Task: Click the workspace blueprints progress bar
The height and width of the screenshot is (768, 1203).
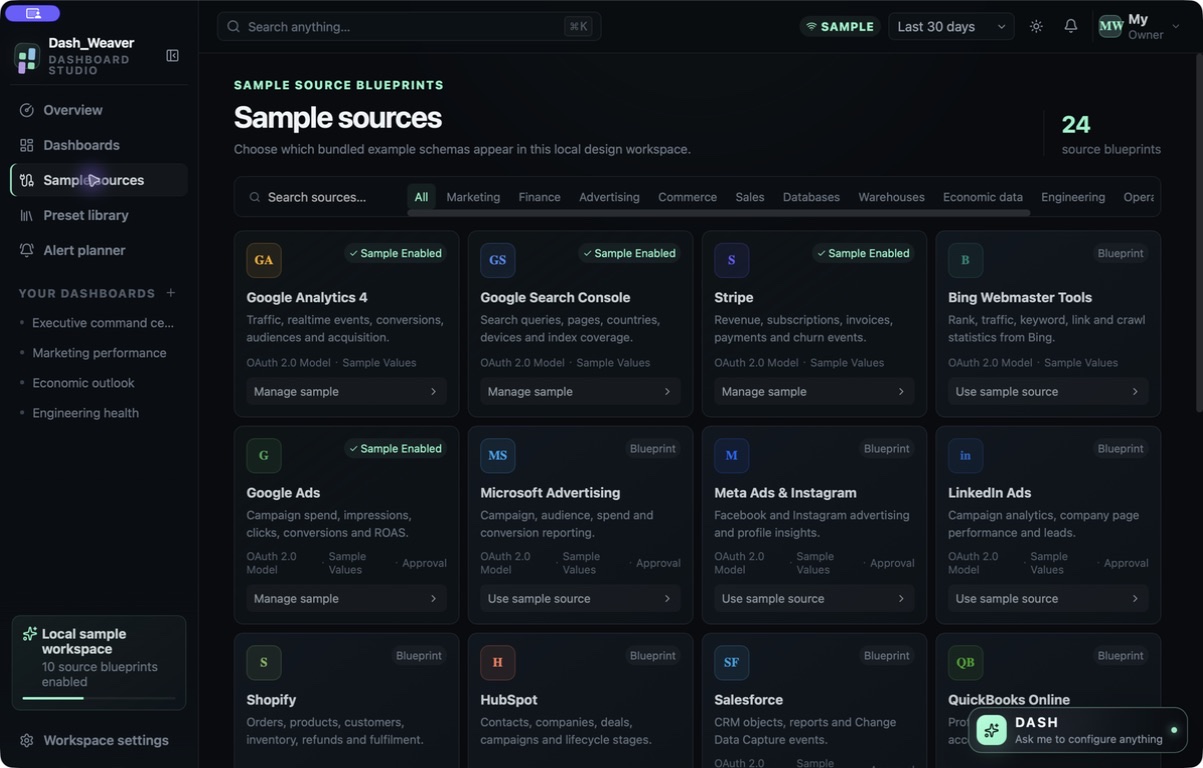Action: coord(99,698)
